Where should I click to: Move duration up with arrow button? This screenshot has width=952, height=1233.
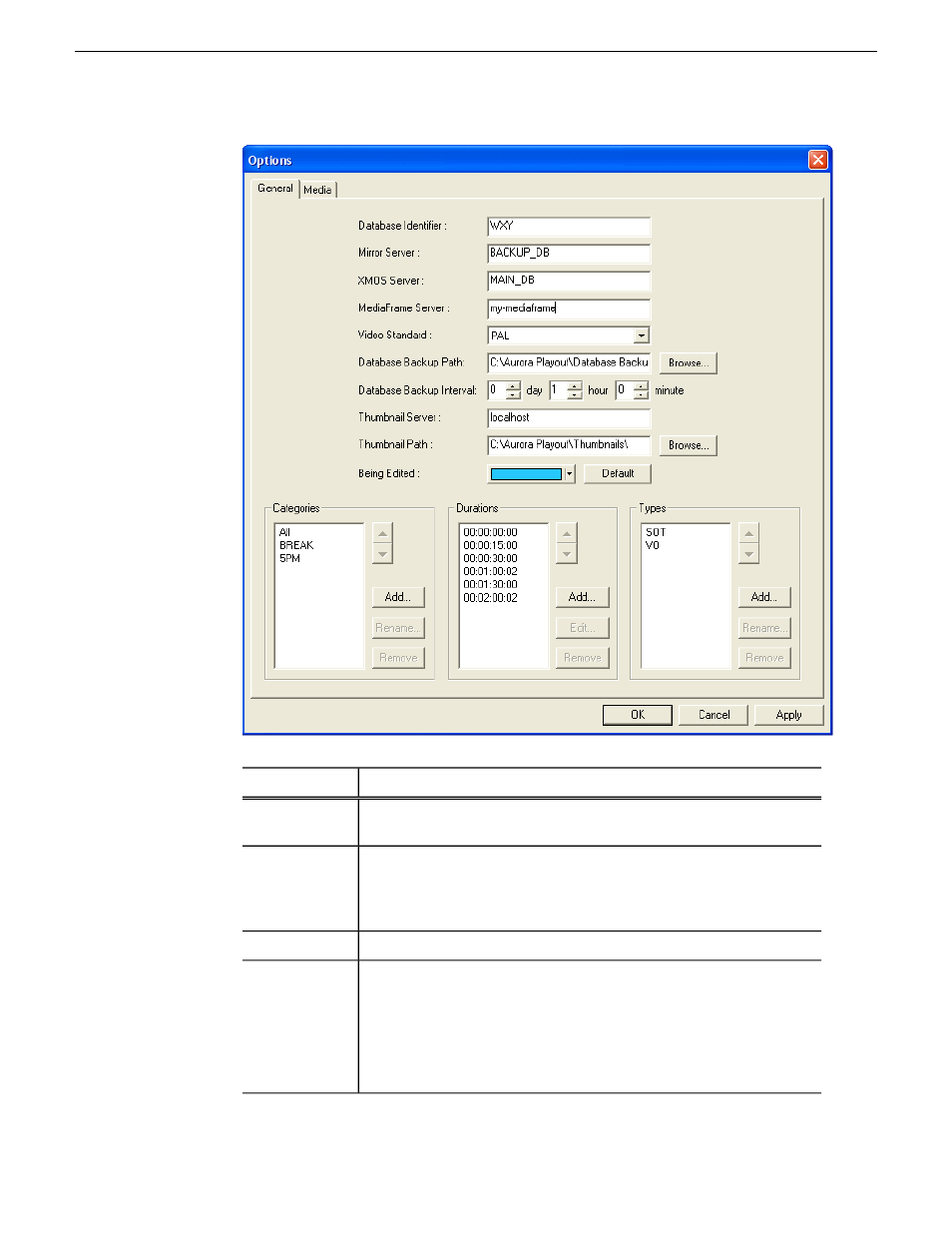(x=567, y=533)
